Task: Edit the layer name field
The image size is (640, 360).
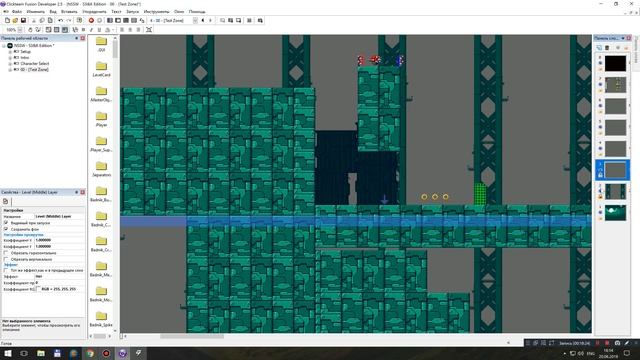Action: (59, 216)
